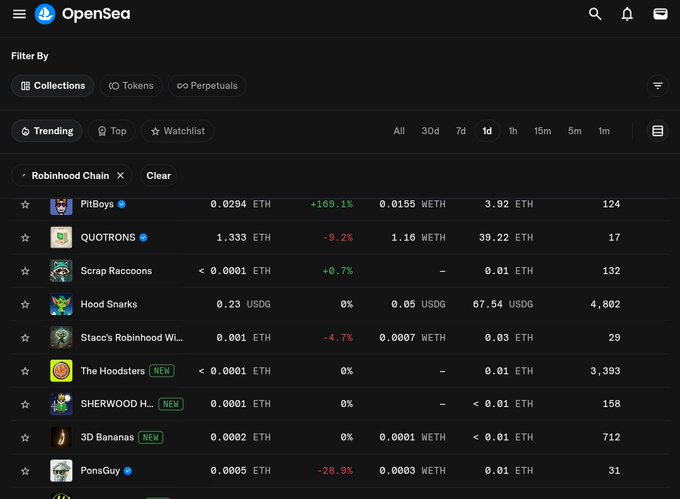Select the 1h time range
This screenshot has height=499, width=680.
(x=513, y=131)
